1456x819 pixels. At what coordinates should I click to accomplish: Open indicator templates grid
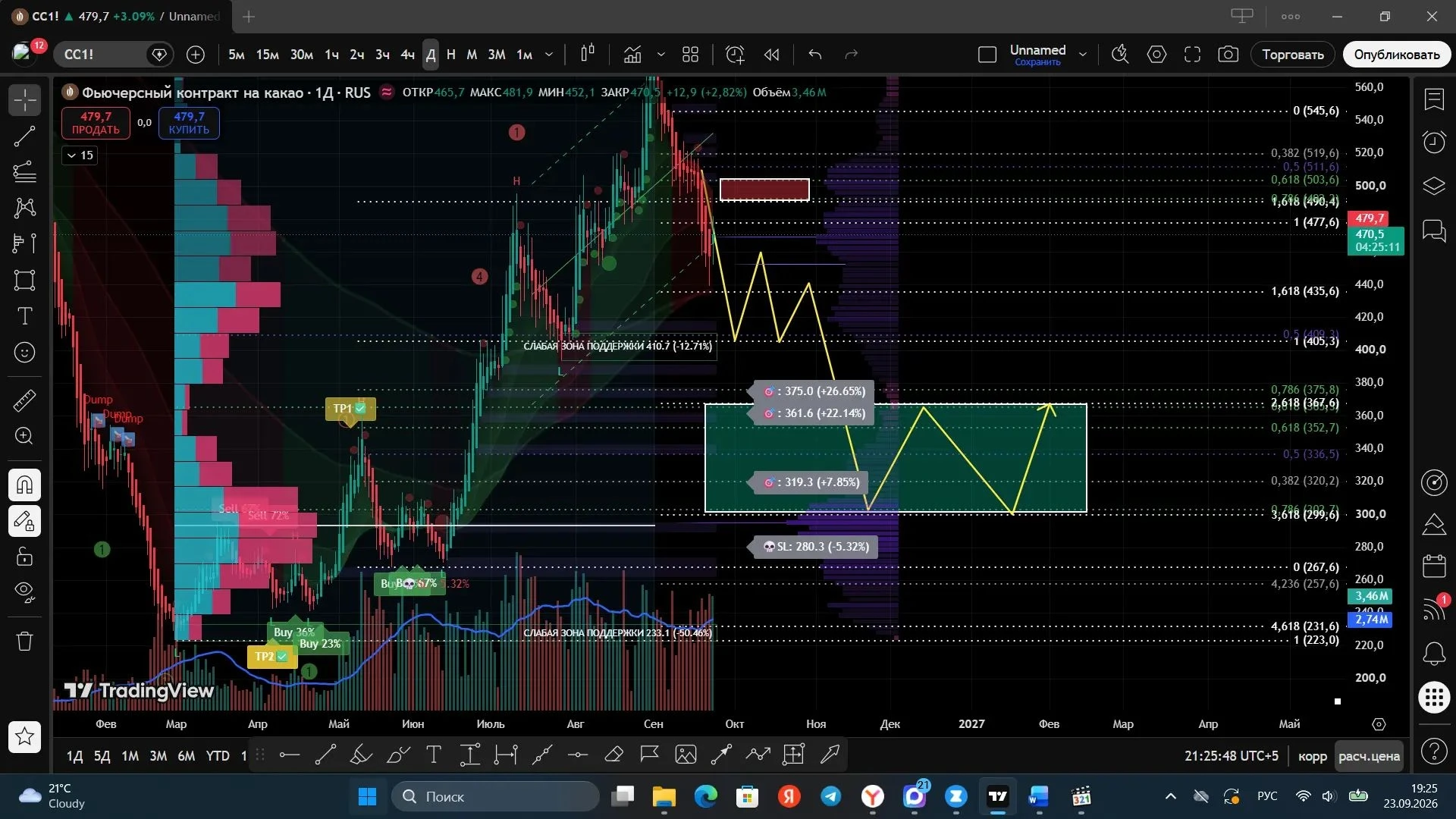(x=690, y=55)
